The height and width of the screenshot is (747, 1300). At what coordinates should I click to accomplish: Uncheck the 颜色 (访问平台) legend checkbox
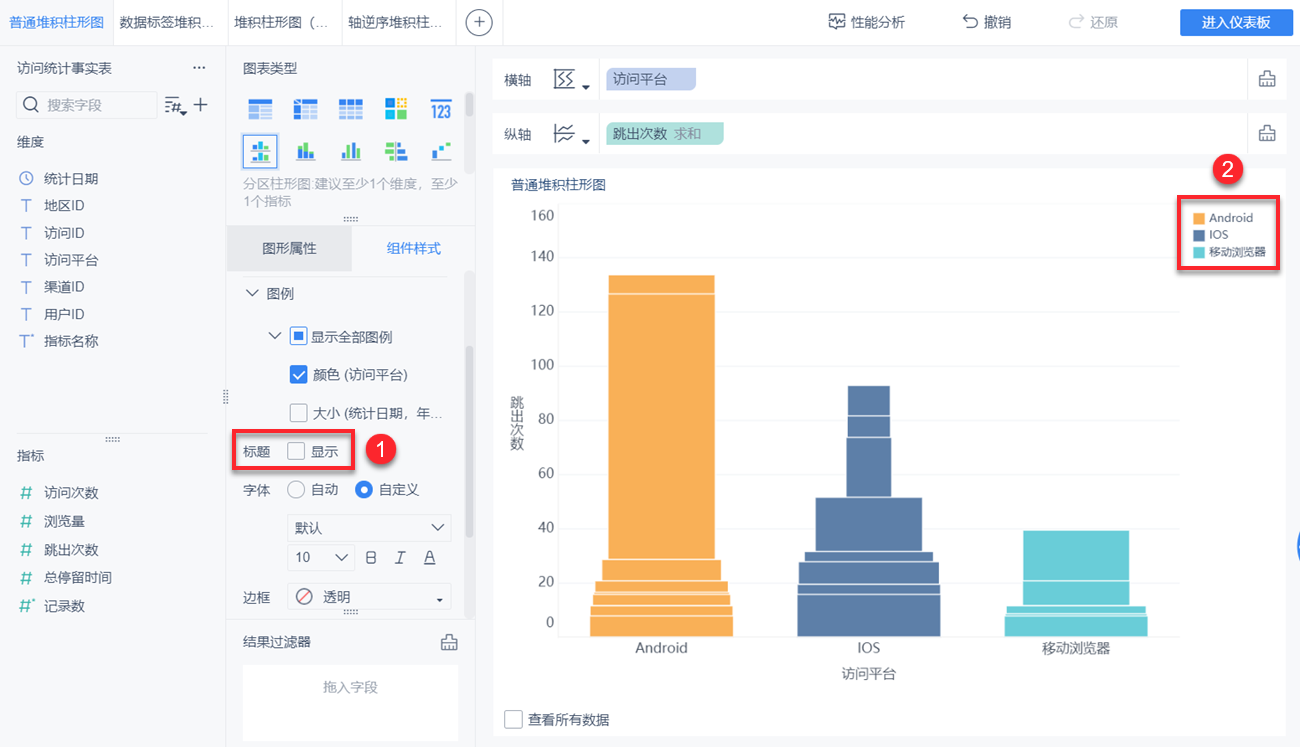click(x=298, y=375)
